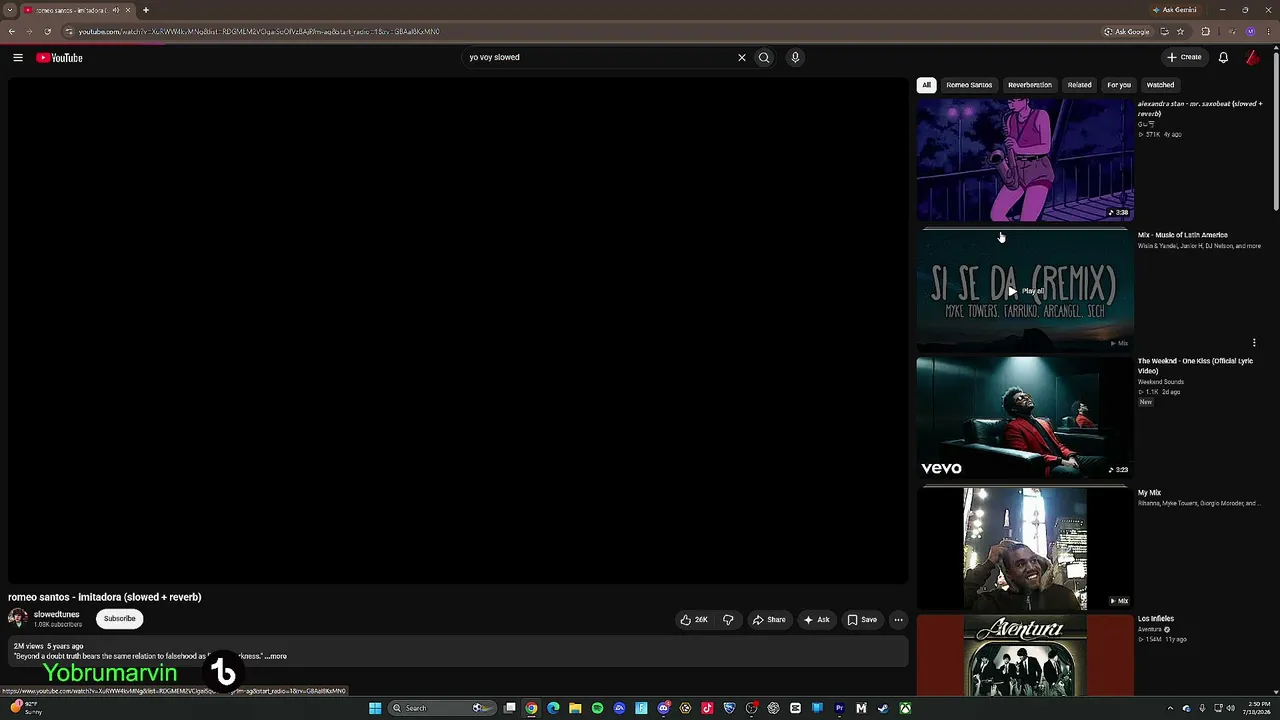Select the Reverberation filter chip
Screen dimensions: 1280x720
tap(1029, 85)
